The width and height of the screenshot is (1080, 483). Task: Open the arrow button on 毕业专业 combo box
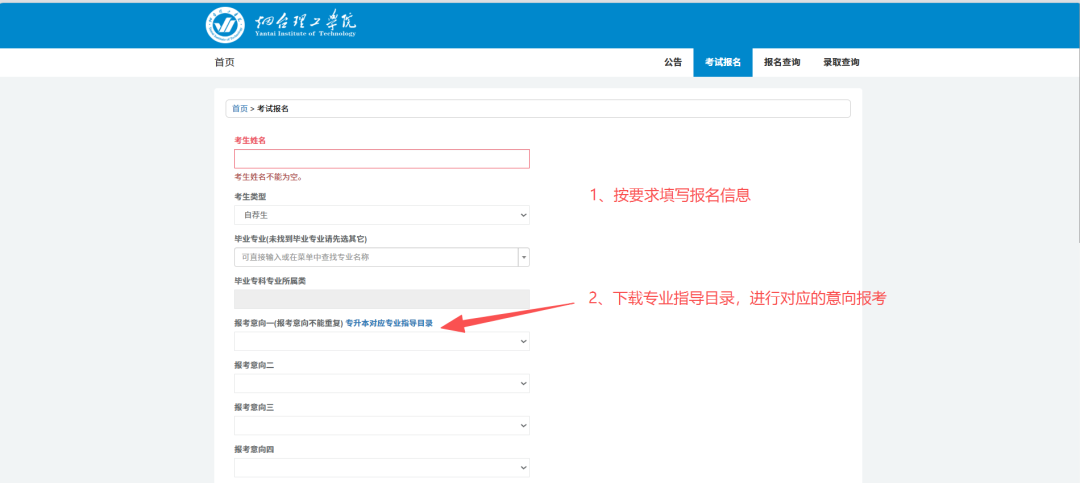click(523, 257)
